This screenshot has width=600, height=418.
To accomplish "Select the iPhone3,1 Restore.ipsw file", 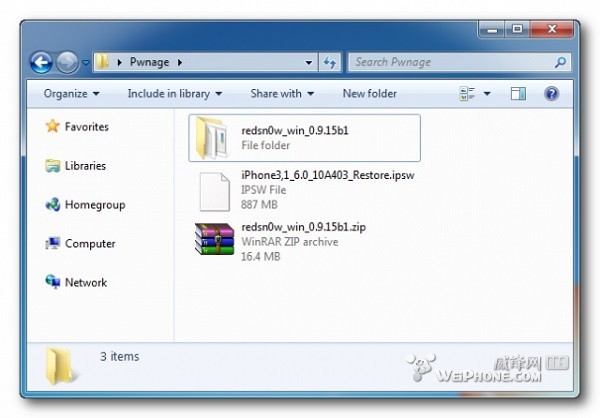I will tap(214, 190).
